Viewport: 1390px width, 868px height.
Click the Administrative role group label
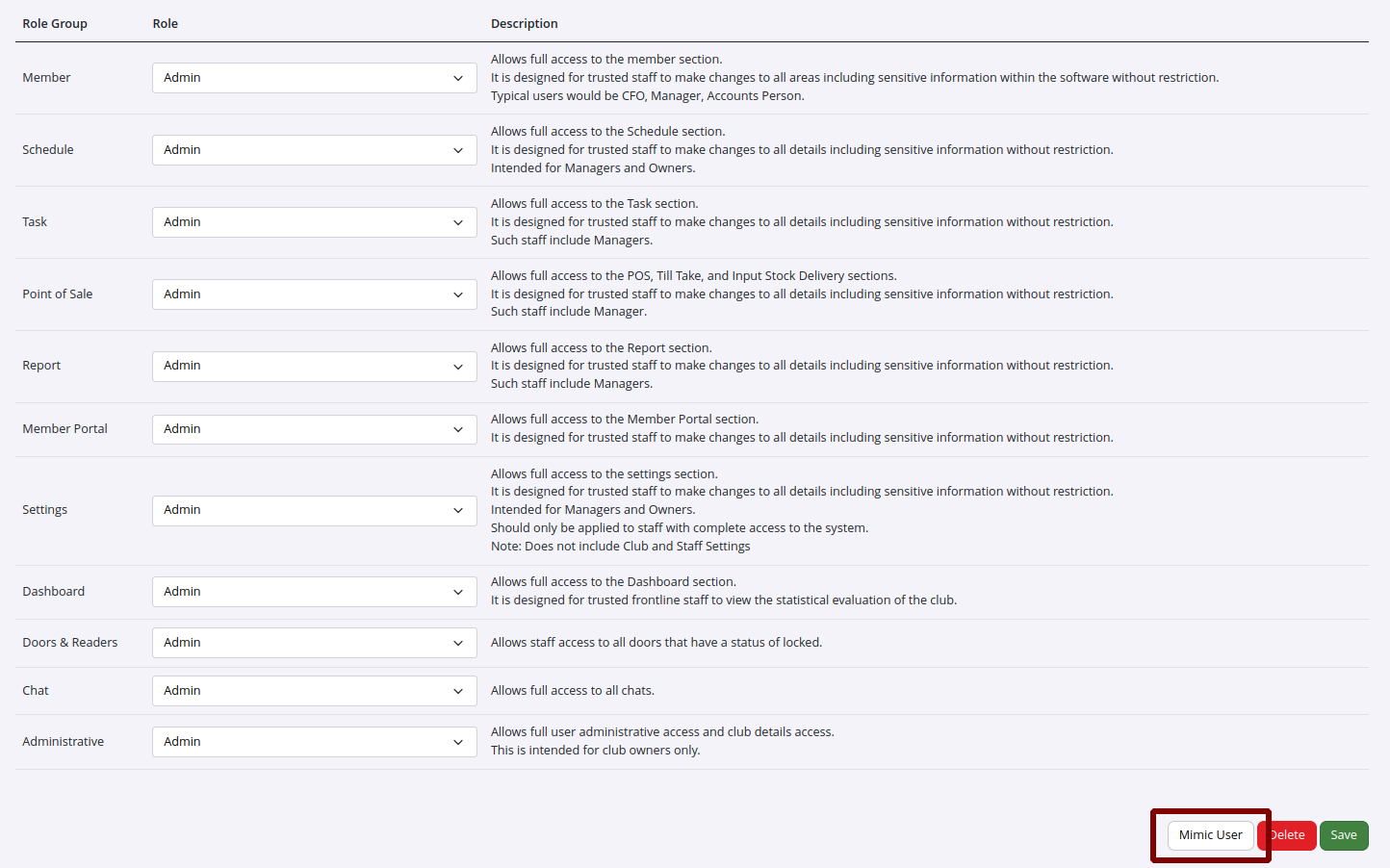(x=64, y=742)
